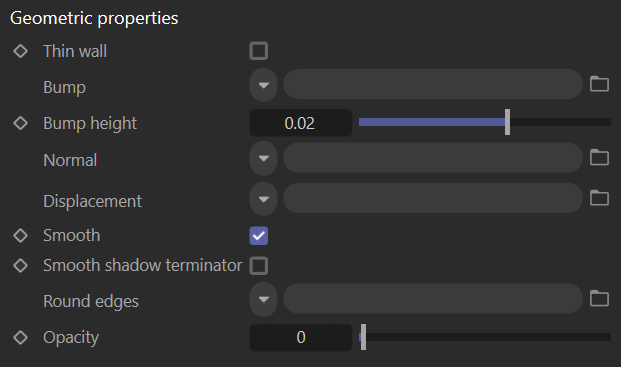Open the folder icon for Displacement texture
The image size is (621, 367).
point(599,198)
